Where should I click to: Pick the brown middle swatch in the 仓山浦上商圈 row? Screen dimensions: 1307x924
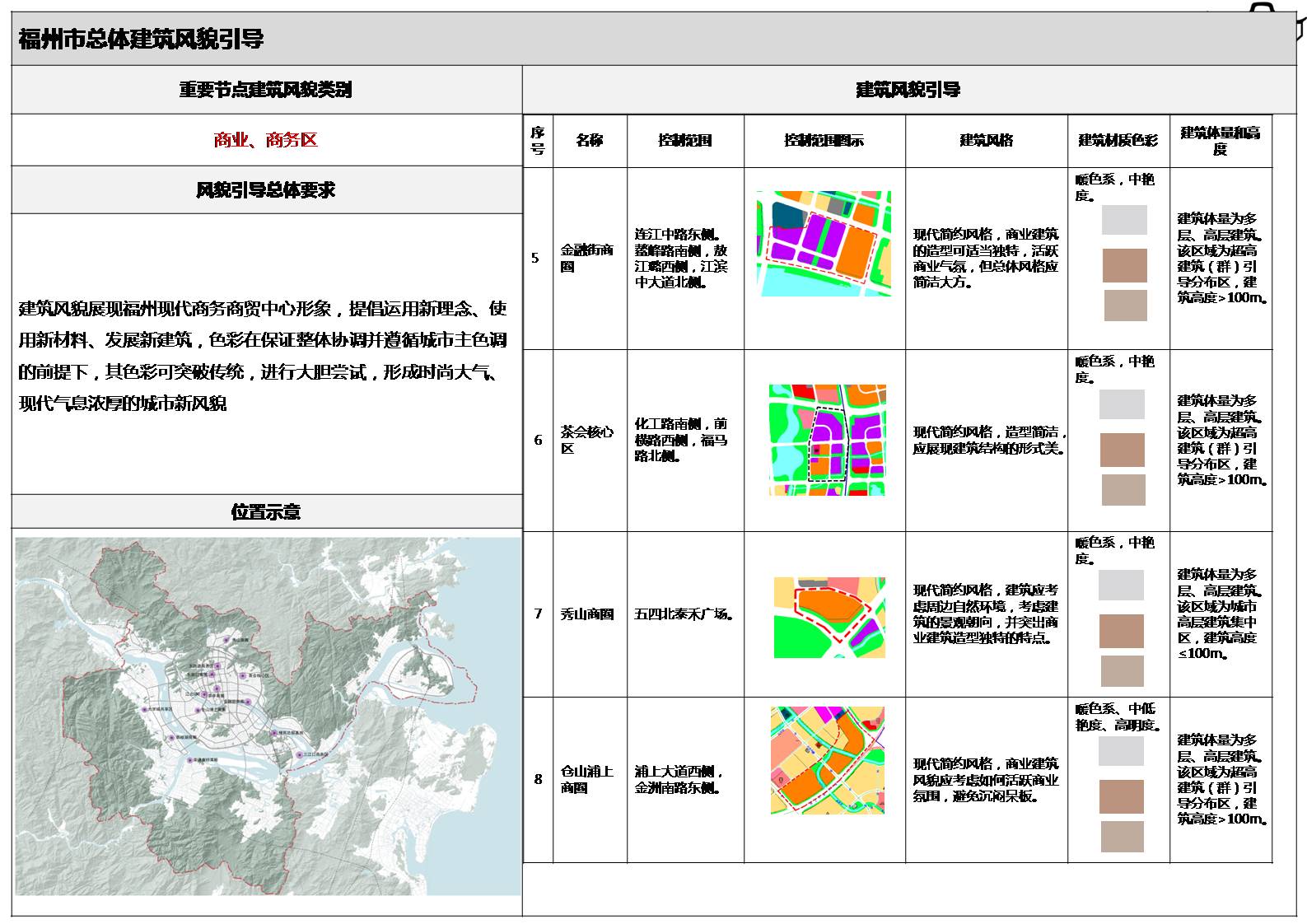tap(1122, 796)
